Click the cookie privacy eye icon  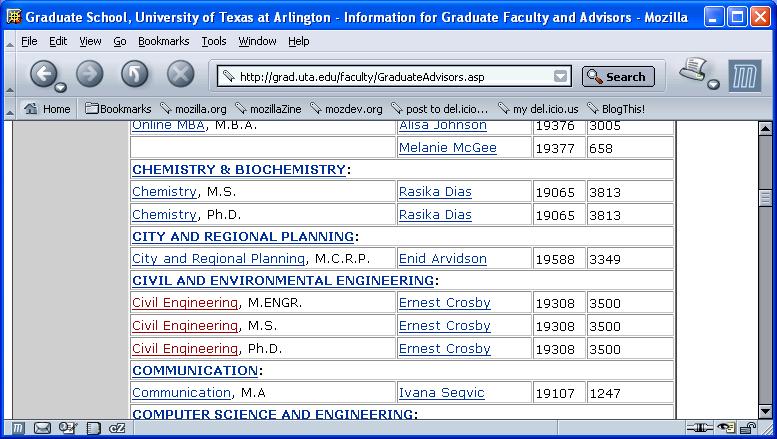point(726,428)
